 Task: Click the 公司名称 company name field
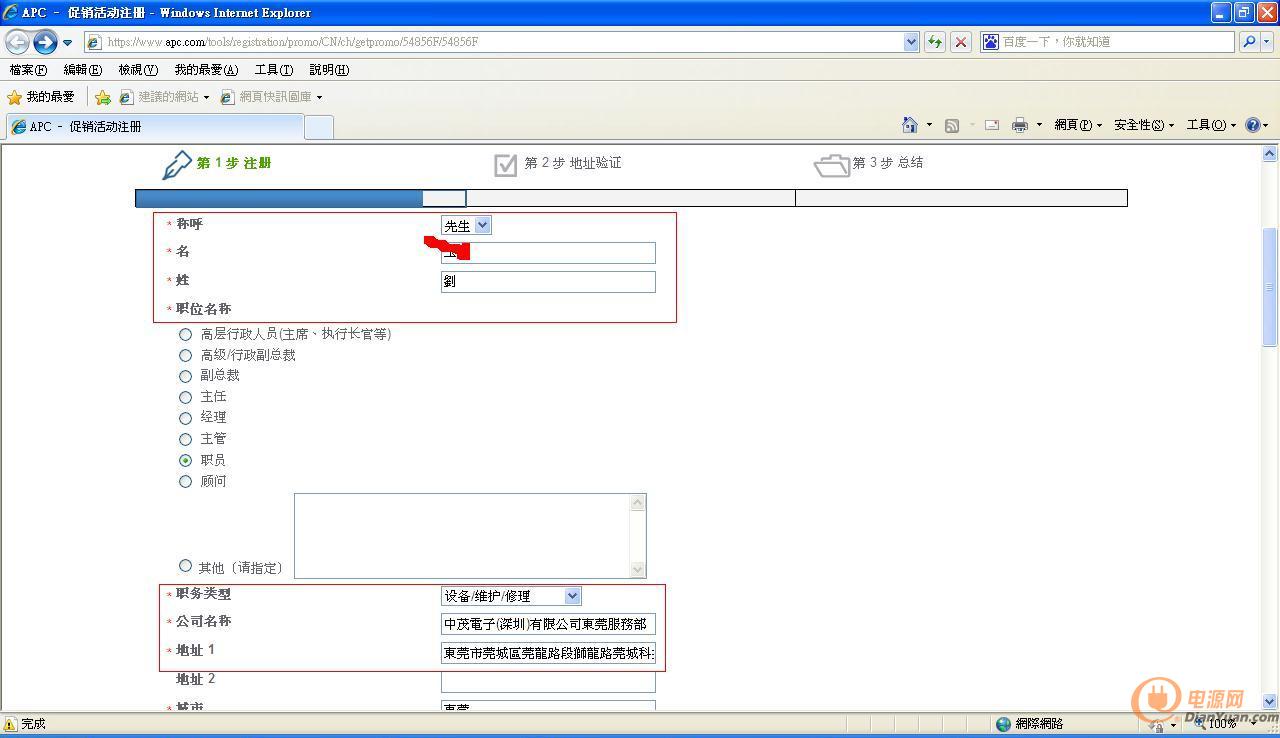coord(548,624)
